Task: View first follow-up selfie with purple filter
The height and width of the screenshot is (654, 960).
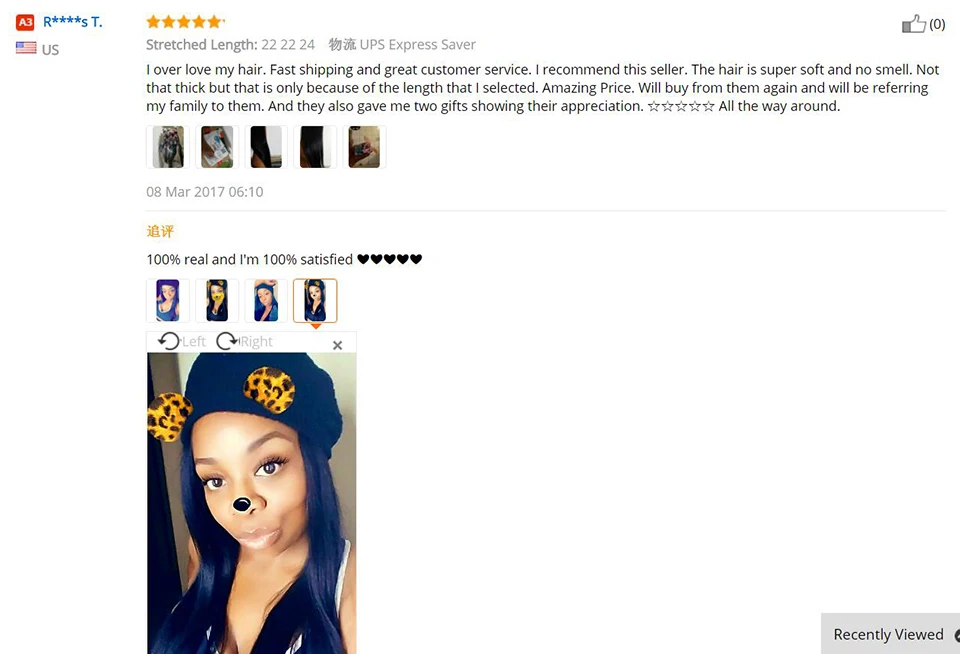Action: pyautogui.click(x=168, y=301)
